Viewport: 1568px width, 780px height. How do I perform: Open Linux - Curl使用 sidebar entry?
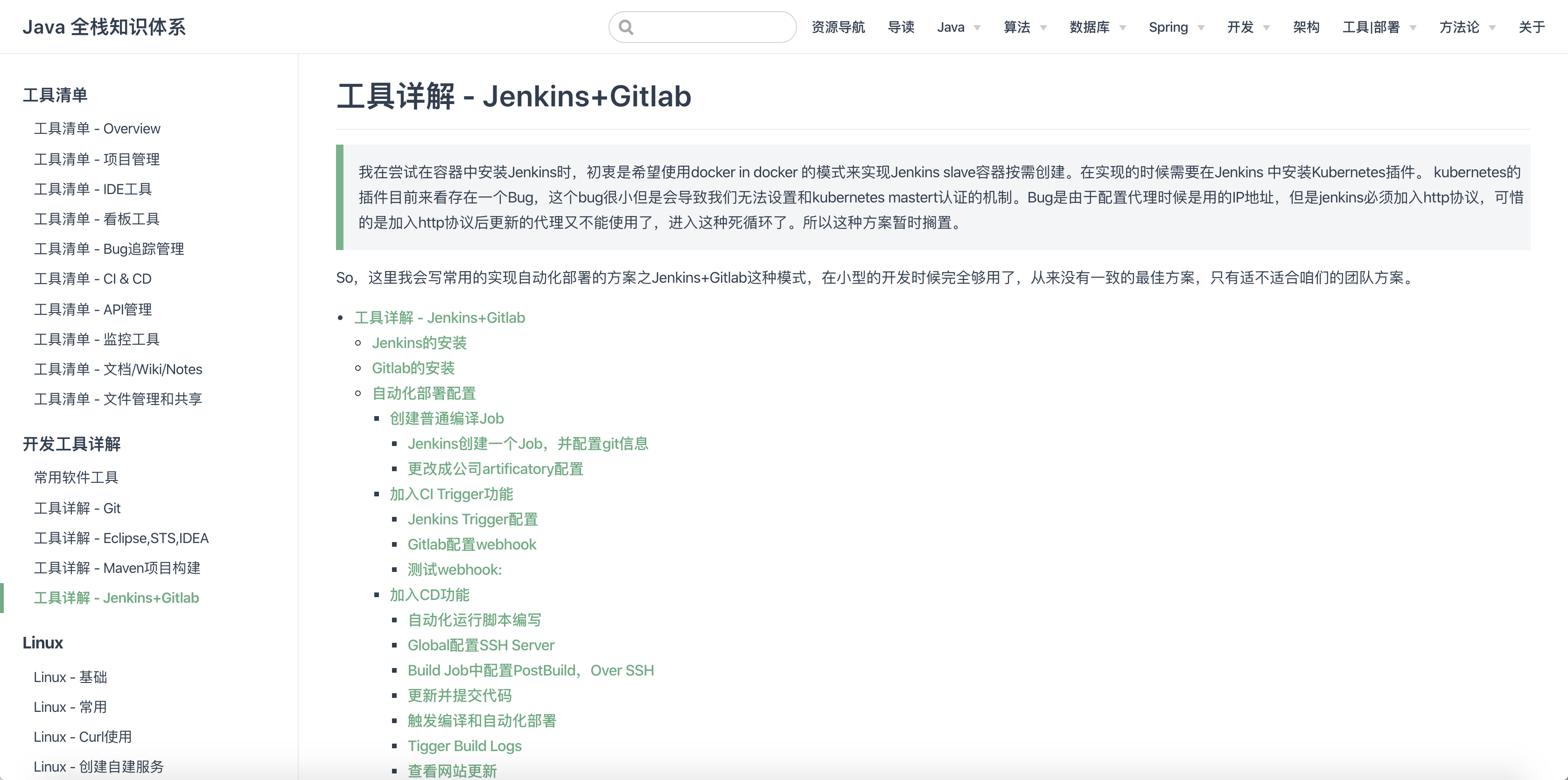click(82, 737)
